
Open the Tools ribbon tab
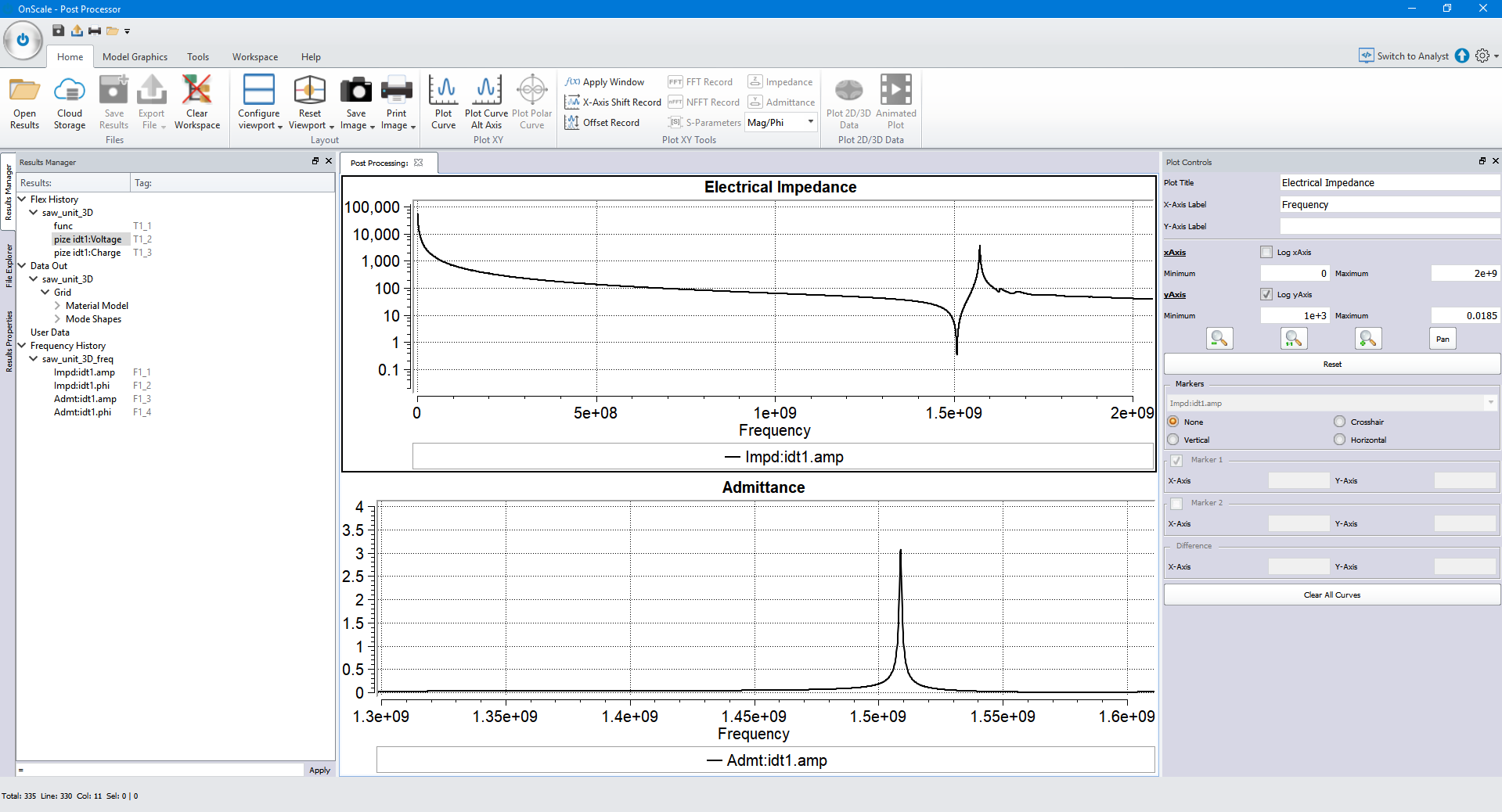coord(198,56)
